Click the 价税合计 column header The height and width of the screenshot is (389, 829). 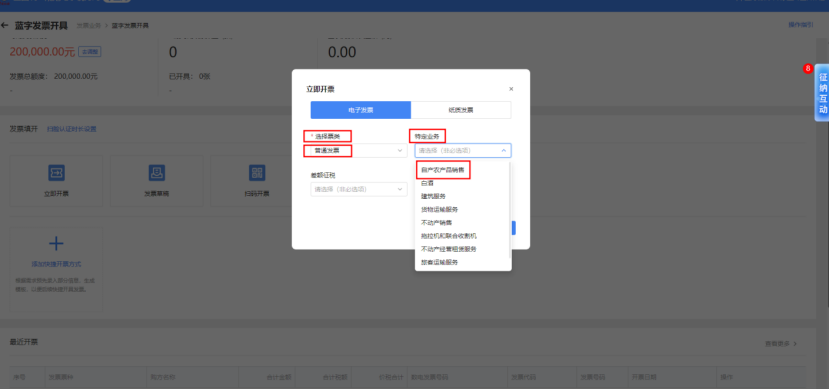coord(391,377)
